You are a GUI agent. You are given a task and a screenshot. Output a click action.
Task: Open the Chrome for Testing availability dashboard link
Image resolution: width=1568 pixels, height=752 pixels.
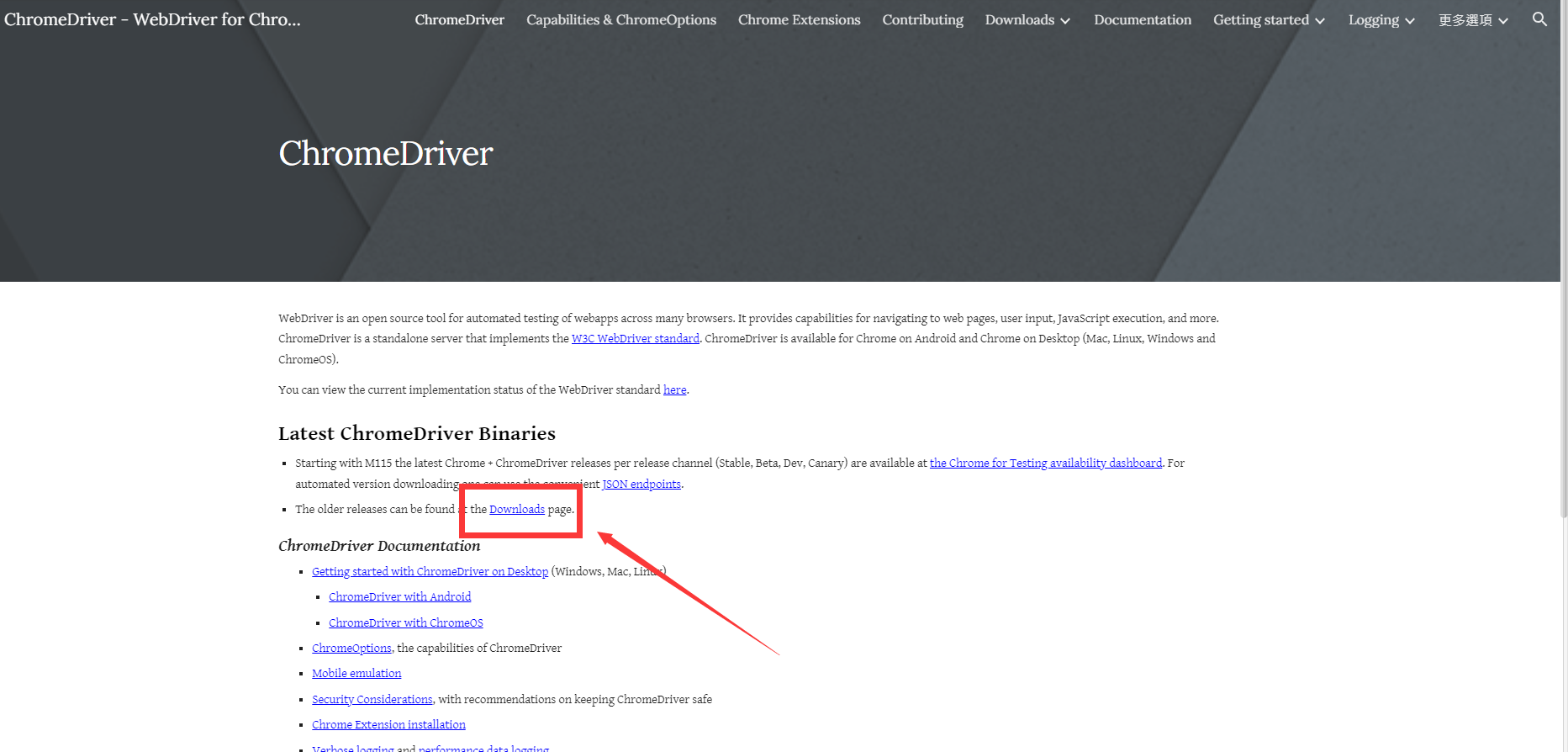[x=1046, y=463]
